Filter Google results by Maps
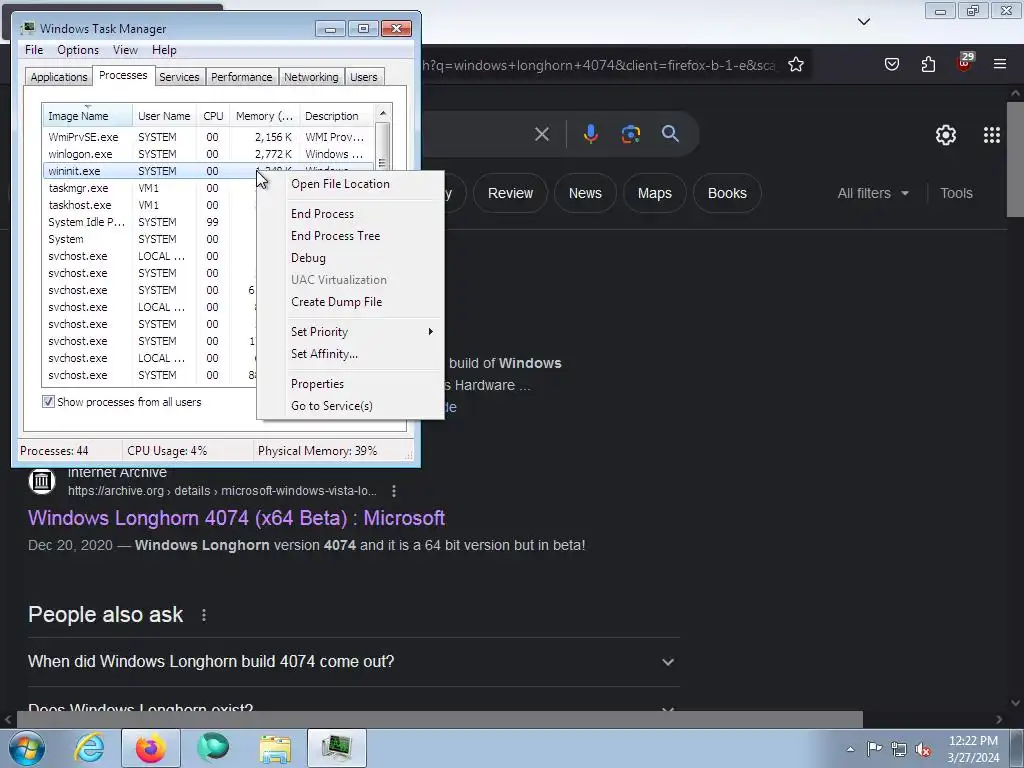This screenshot has width=1024, height=768. point(655,193)
